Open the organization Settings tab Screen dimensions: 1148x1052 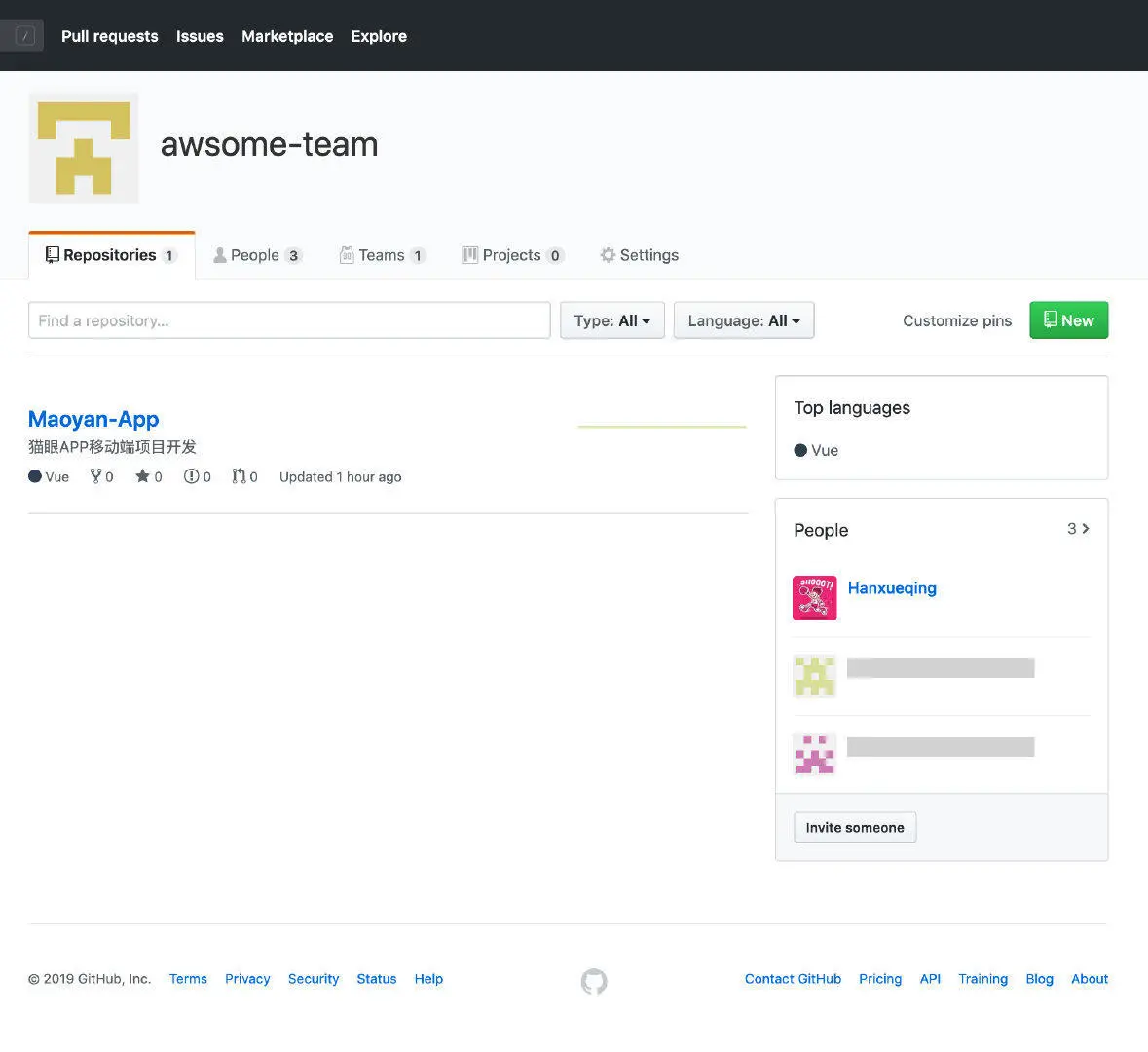(639, 255)
